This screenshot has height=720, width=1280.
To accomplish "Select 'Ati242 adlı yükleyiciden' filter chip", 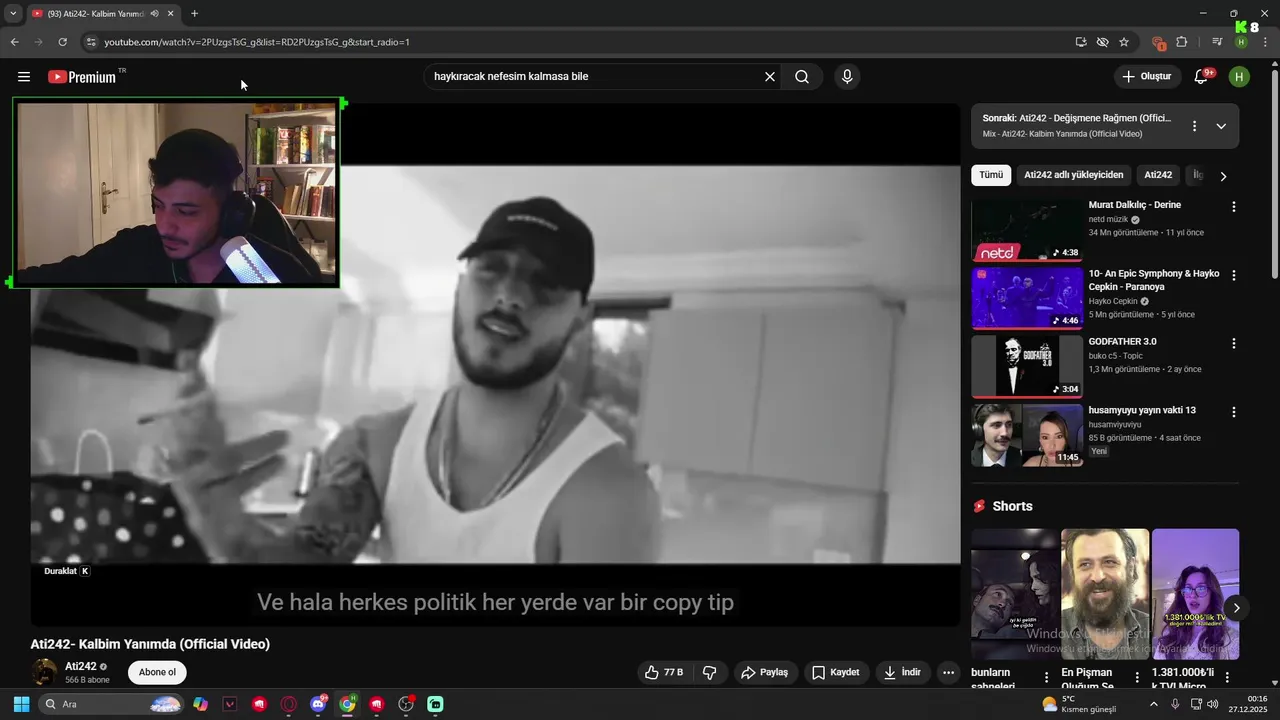I will click(1074, 175).
